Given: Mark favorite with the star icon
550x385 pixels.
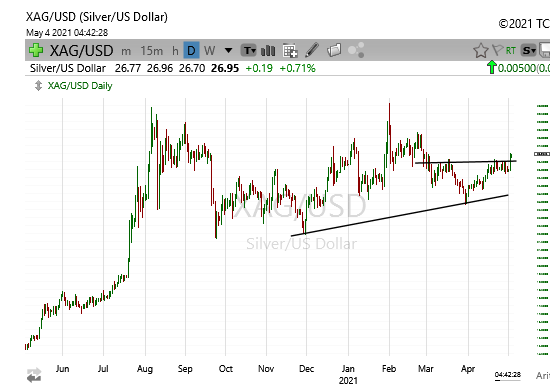Looking at the screenshot, I should pos(481,50).
